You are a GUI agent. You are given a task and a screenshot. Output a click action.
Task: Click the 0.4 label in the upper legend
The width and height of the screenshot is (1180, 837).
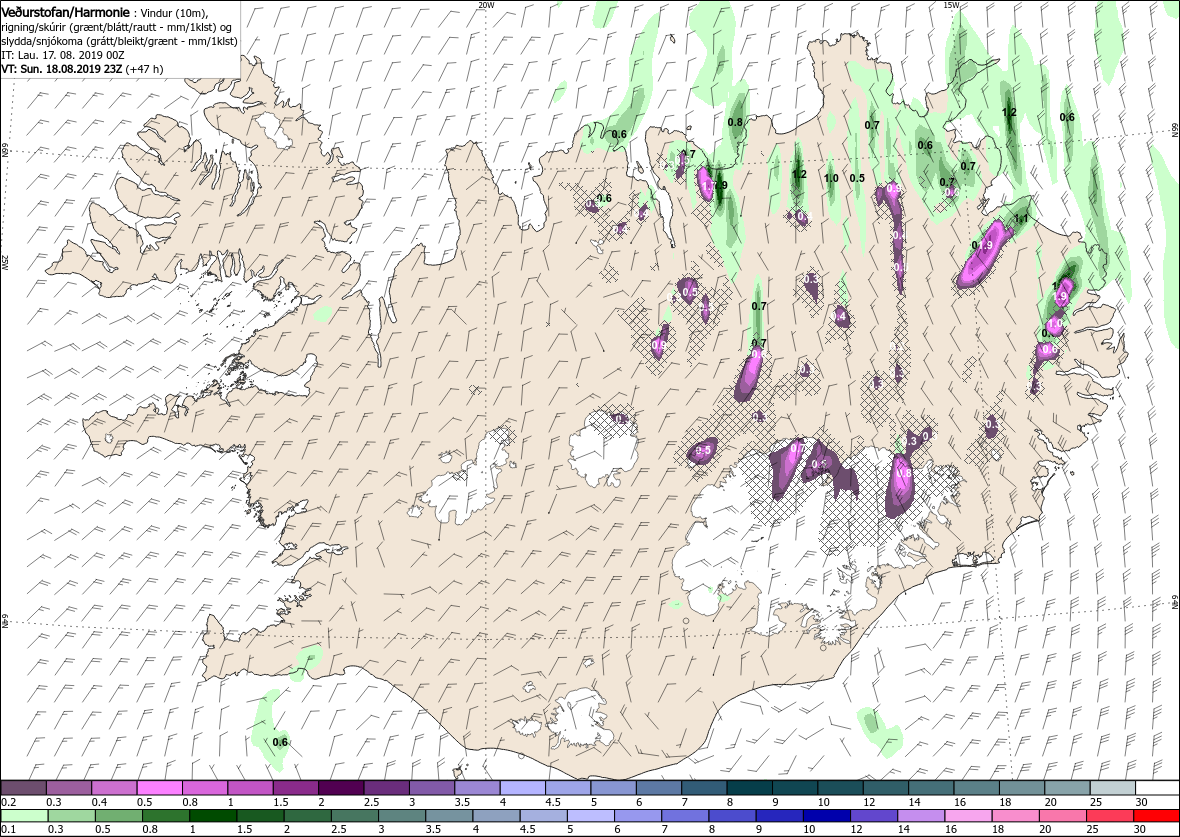[x=99, y=802]
